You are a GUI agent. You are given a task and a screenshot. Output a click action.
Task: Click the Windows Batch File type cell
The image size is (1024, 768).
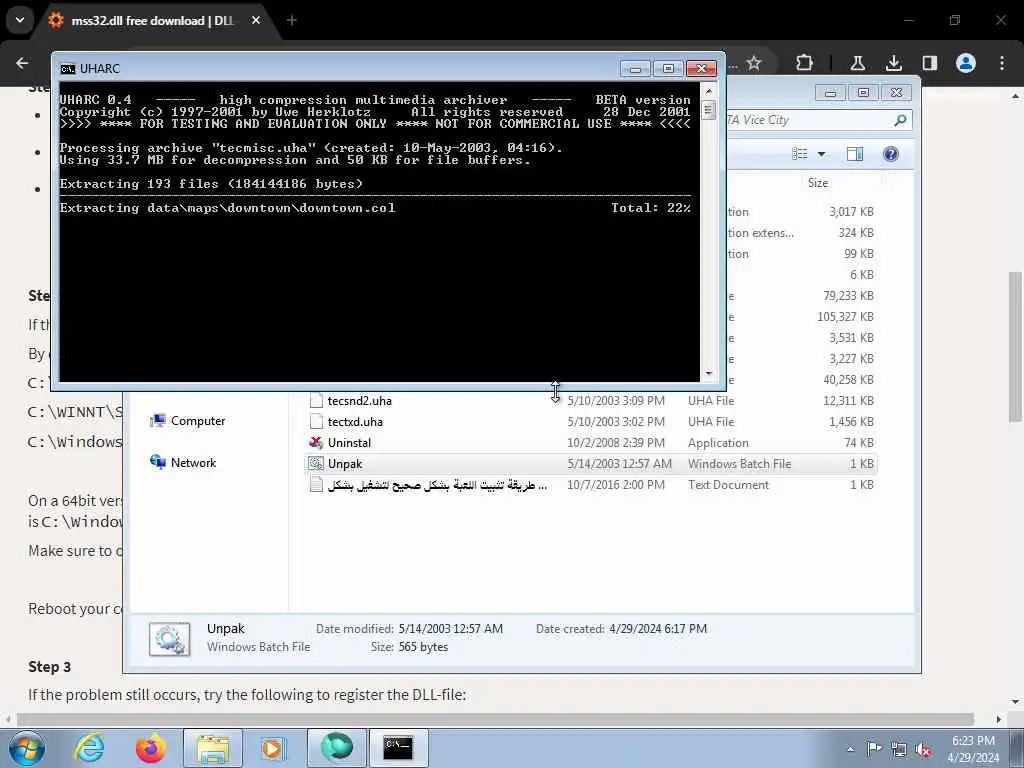point(739,464)
